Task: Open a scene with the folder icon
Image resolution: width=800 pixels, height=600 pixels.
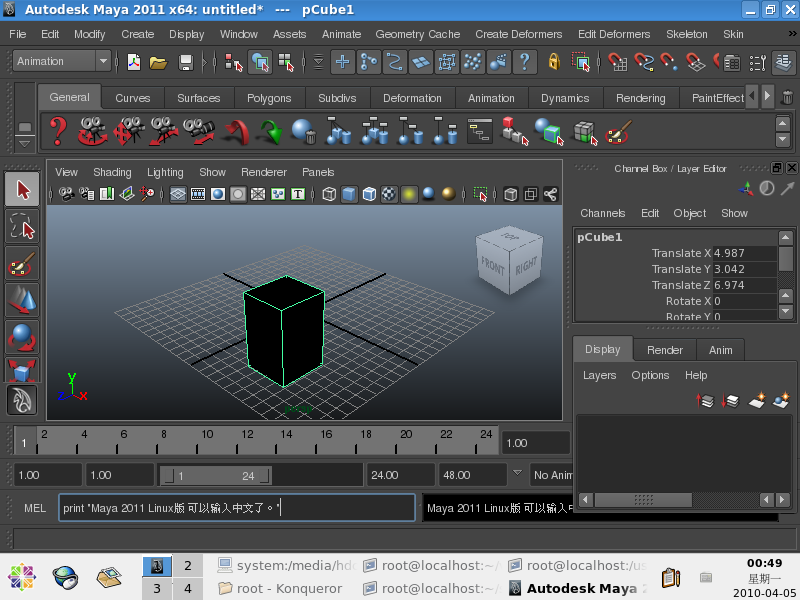Action: [159, 62]
